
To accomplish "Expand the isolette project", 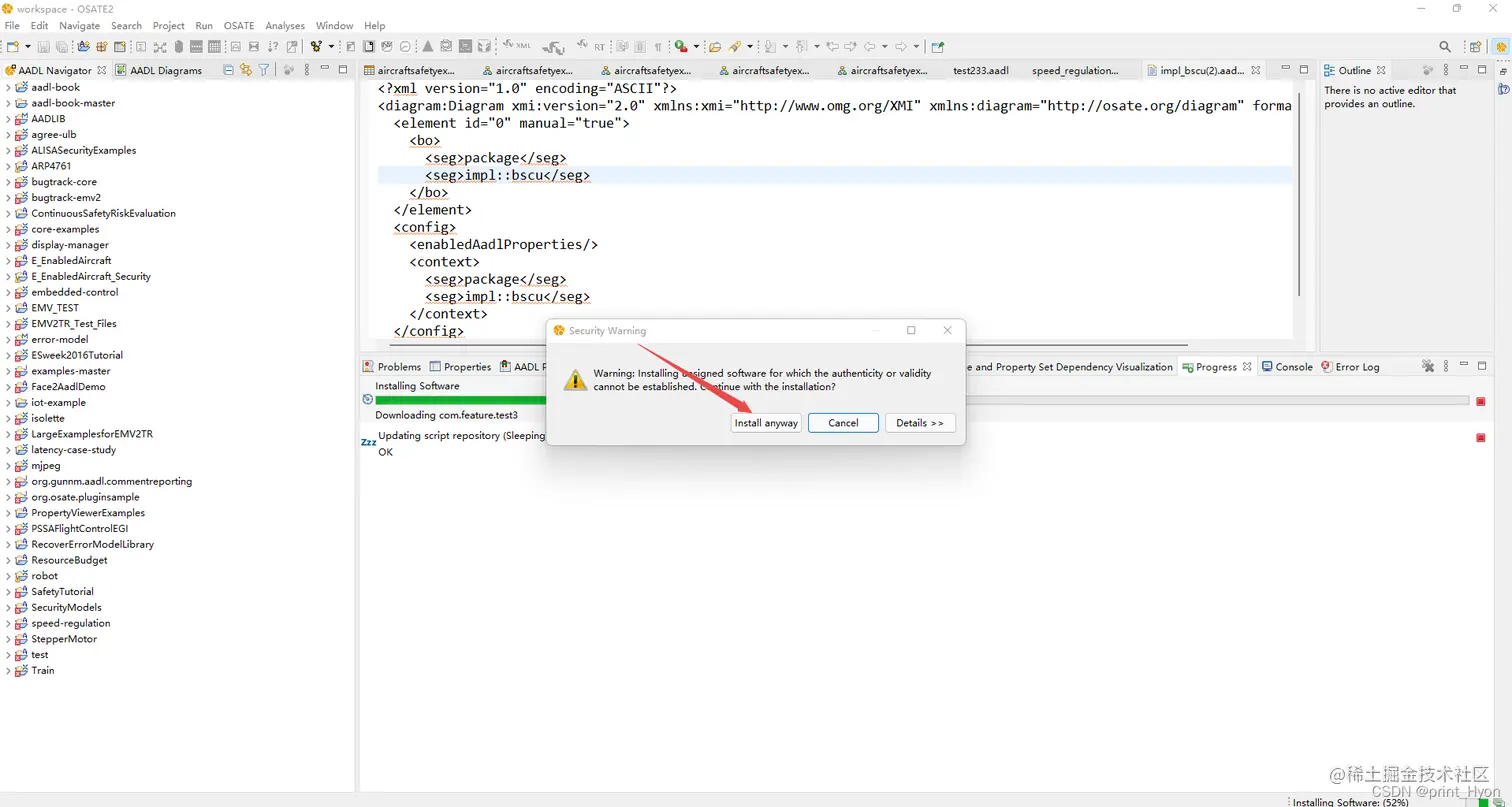I will [x=8, y=418].
